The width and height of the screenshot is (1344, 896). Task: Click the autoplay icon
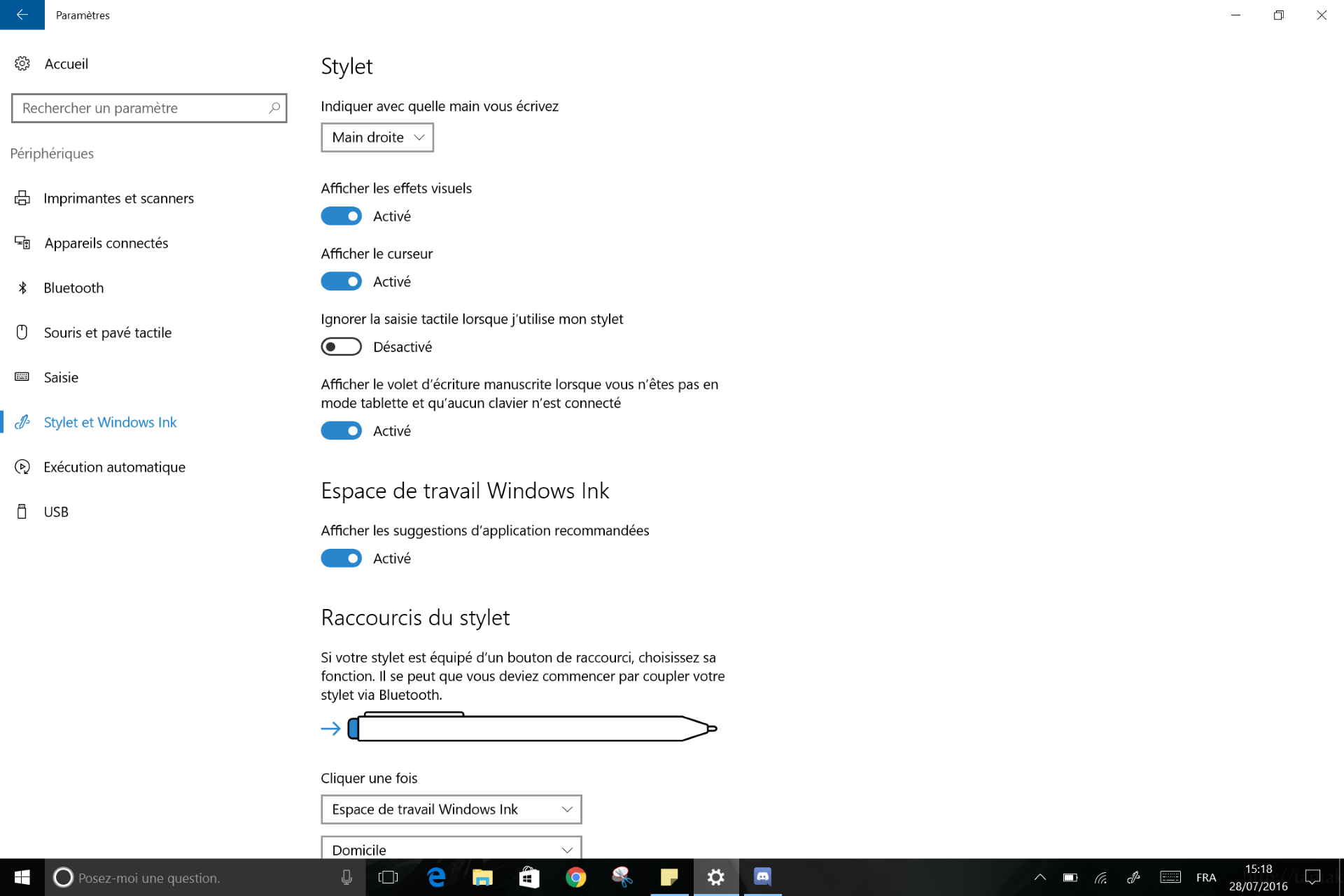click(22, 467)
